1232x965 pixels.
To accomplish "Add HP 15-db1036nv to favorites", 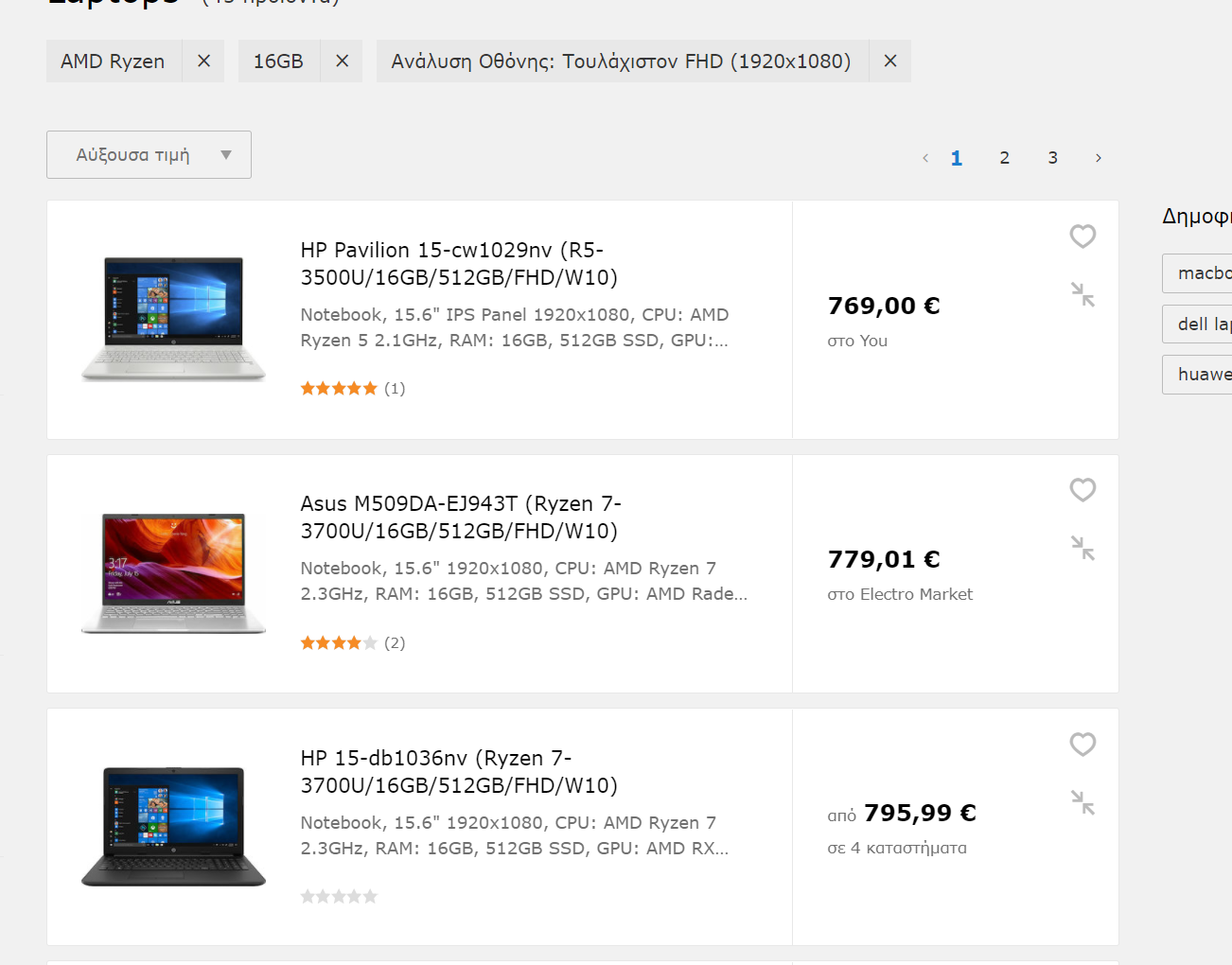I will (x=1082, y=744).
